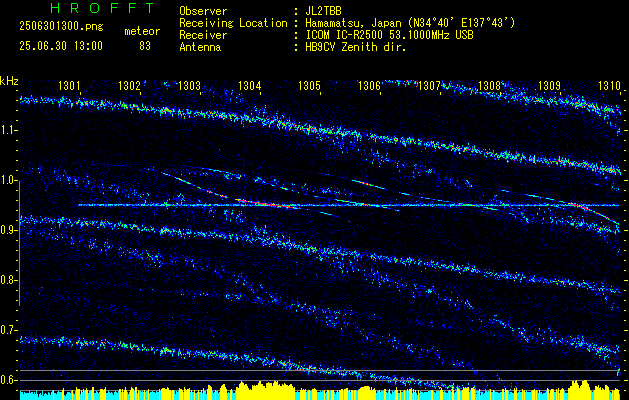Click the 1302 time marker
The height and width of the screenshot is (400, 629).
[x=130, y=85]
